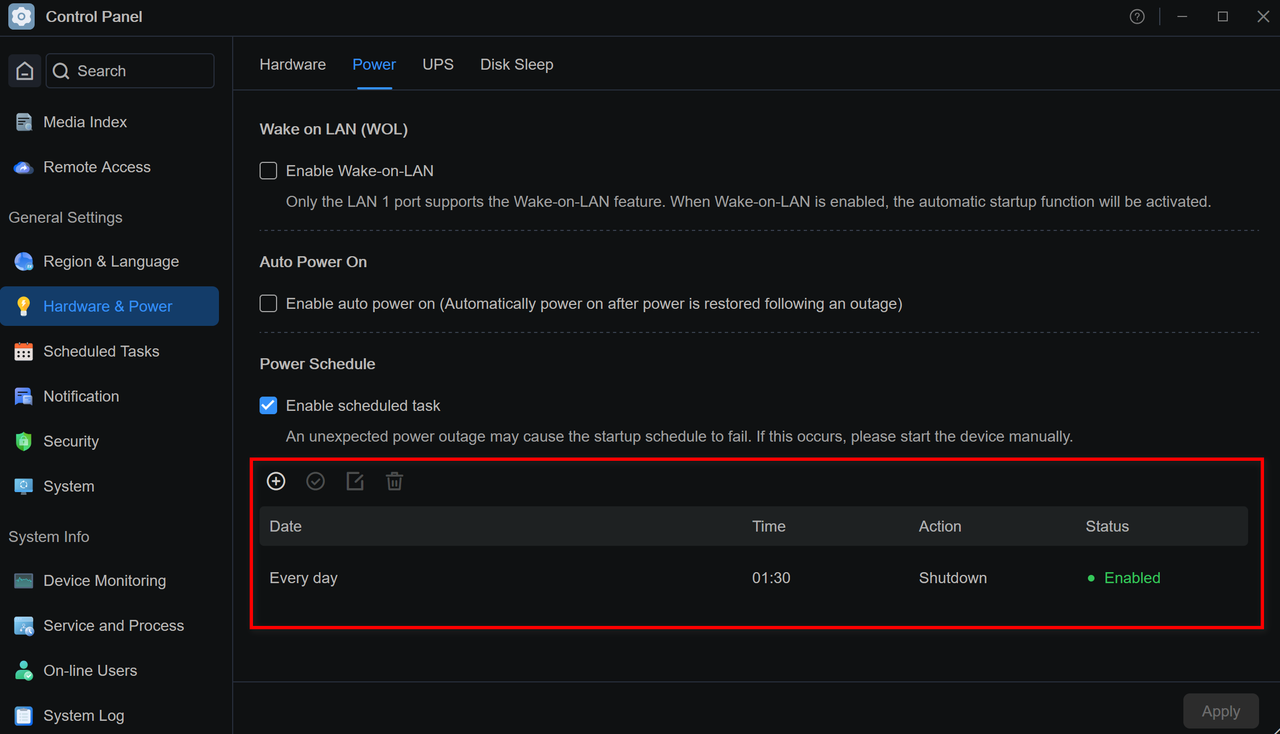Open Security settings
Image resolution: width=1280 pixels, height=734 pixels.
point(110,442)
